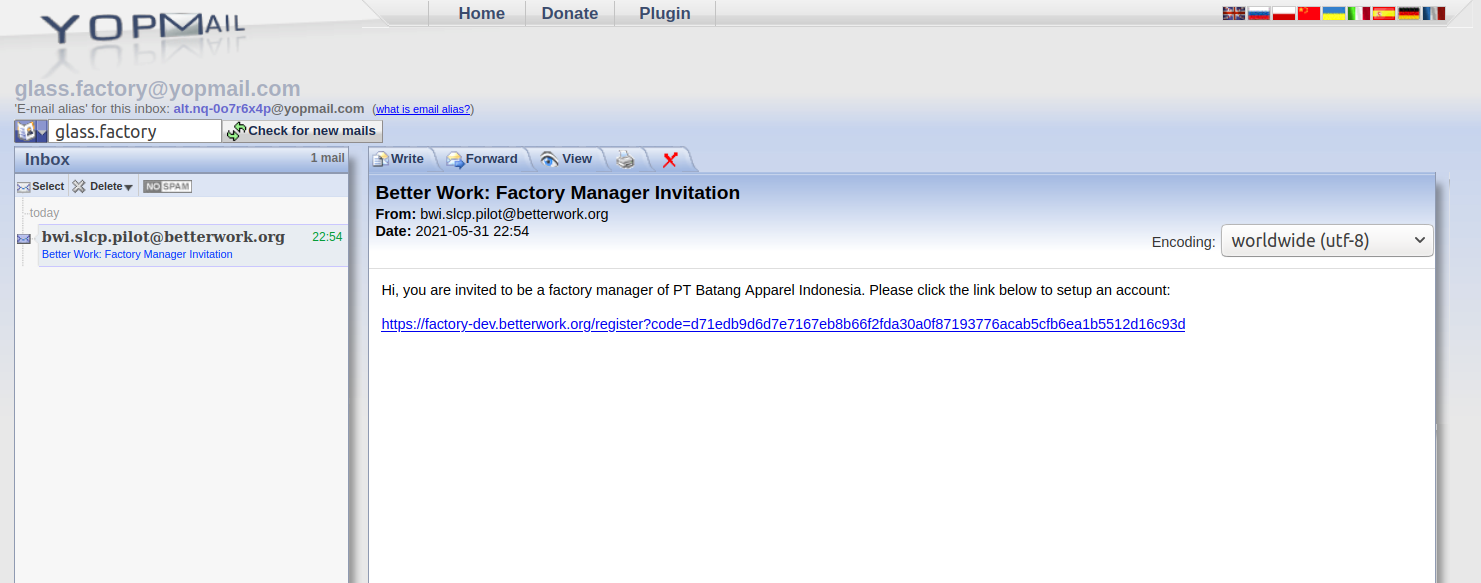This screenshot has height=583, width=1481.
Task: Switch language with the Polish flag
Action: click(x=1284, y=13)
